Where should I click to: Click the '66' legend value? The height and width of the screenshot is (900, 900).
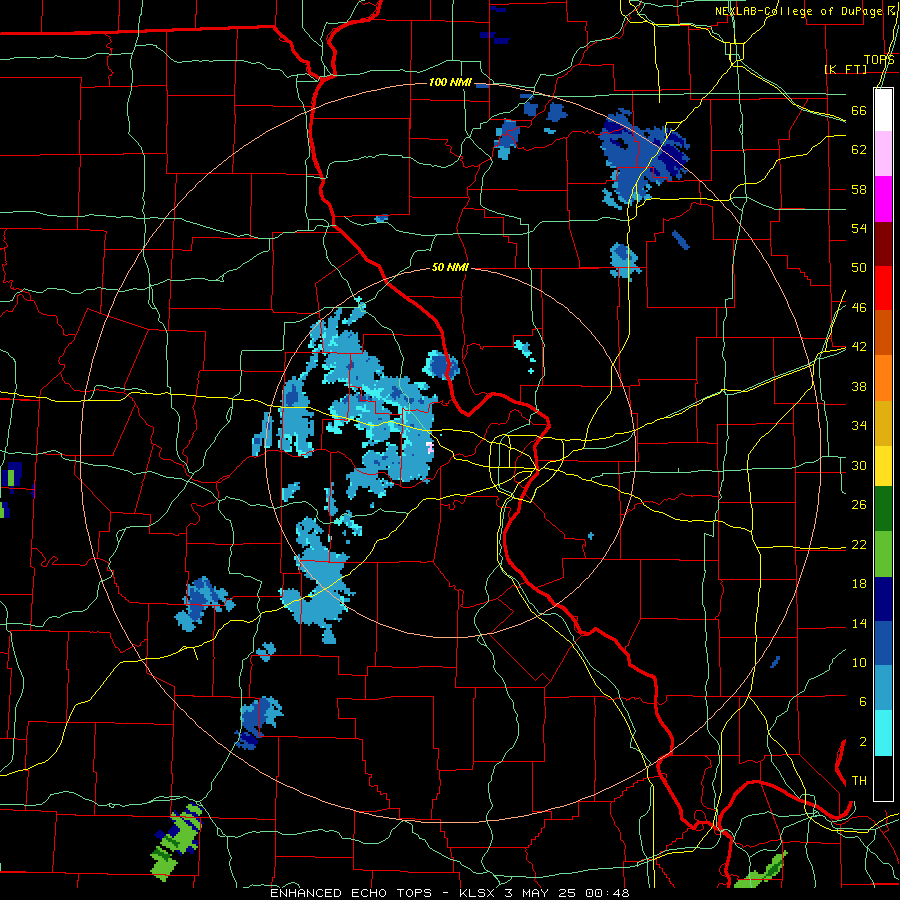(859, 111)
